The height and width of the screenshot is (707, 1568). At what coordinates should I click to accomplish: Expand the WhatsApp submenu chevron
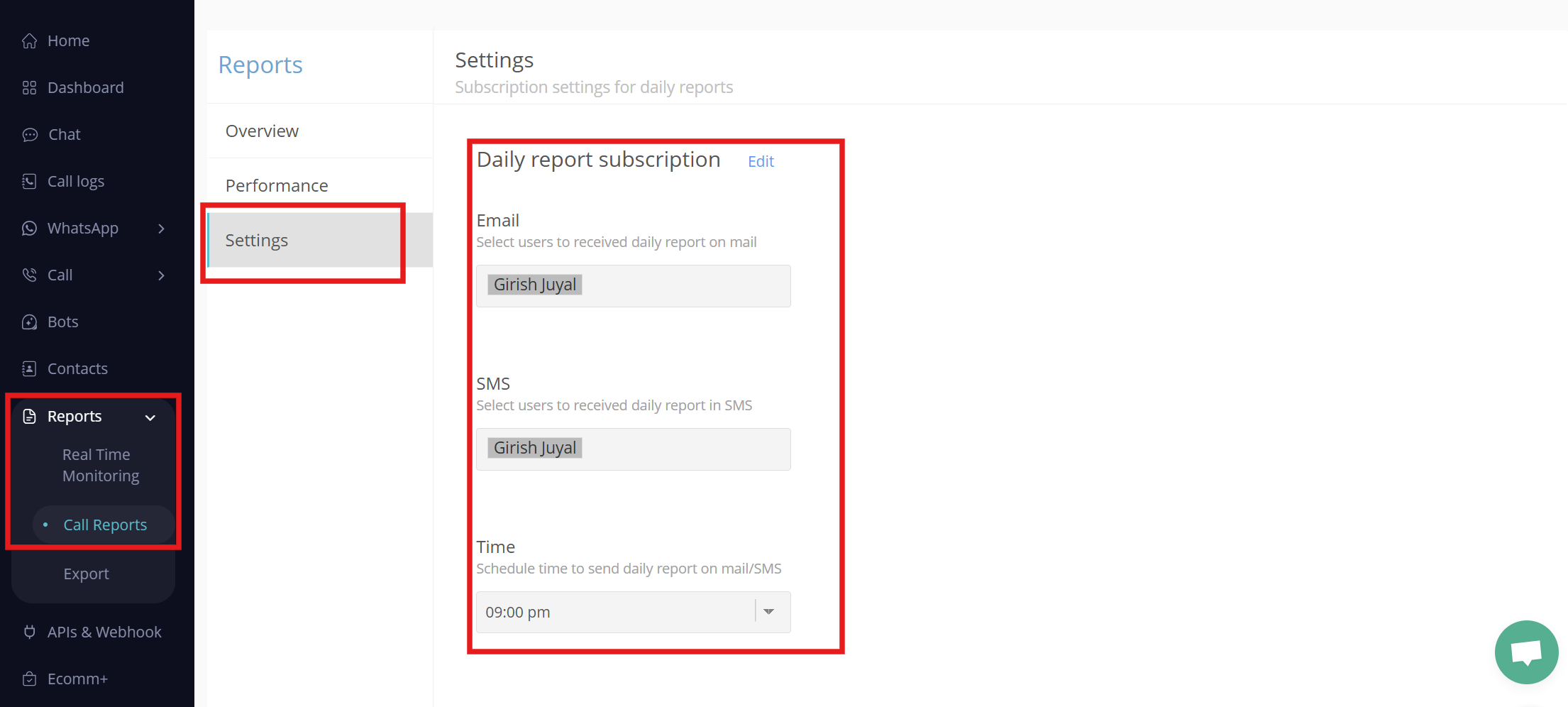(x=161, y=229)
